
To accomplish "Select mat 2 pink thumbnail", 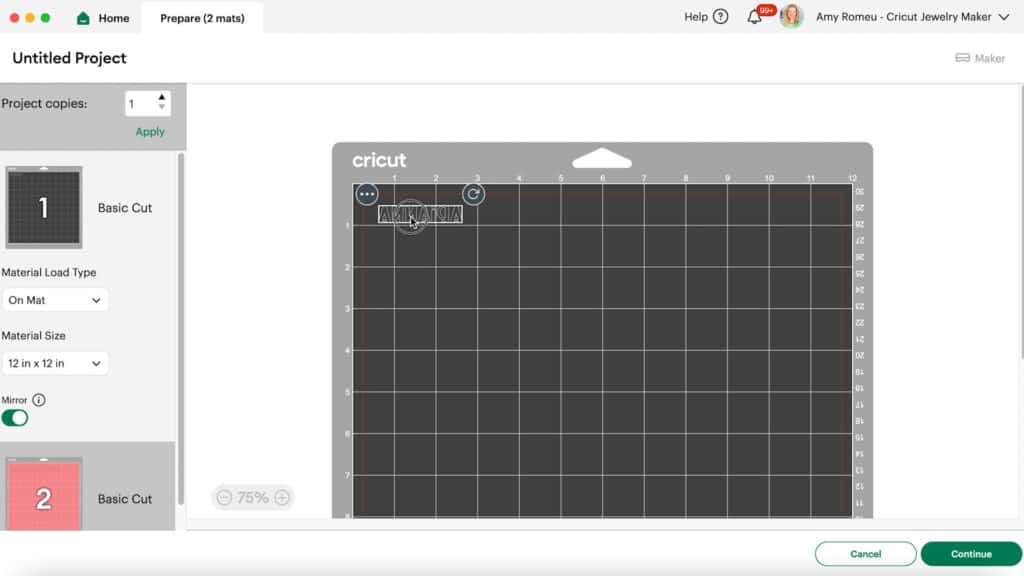I will [44, 495].
